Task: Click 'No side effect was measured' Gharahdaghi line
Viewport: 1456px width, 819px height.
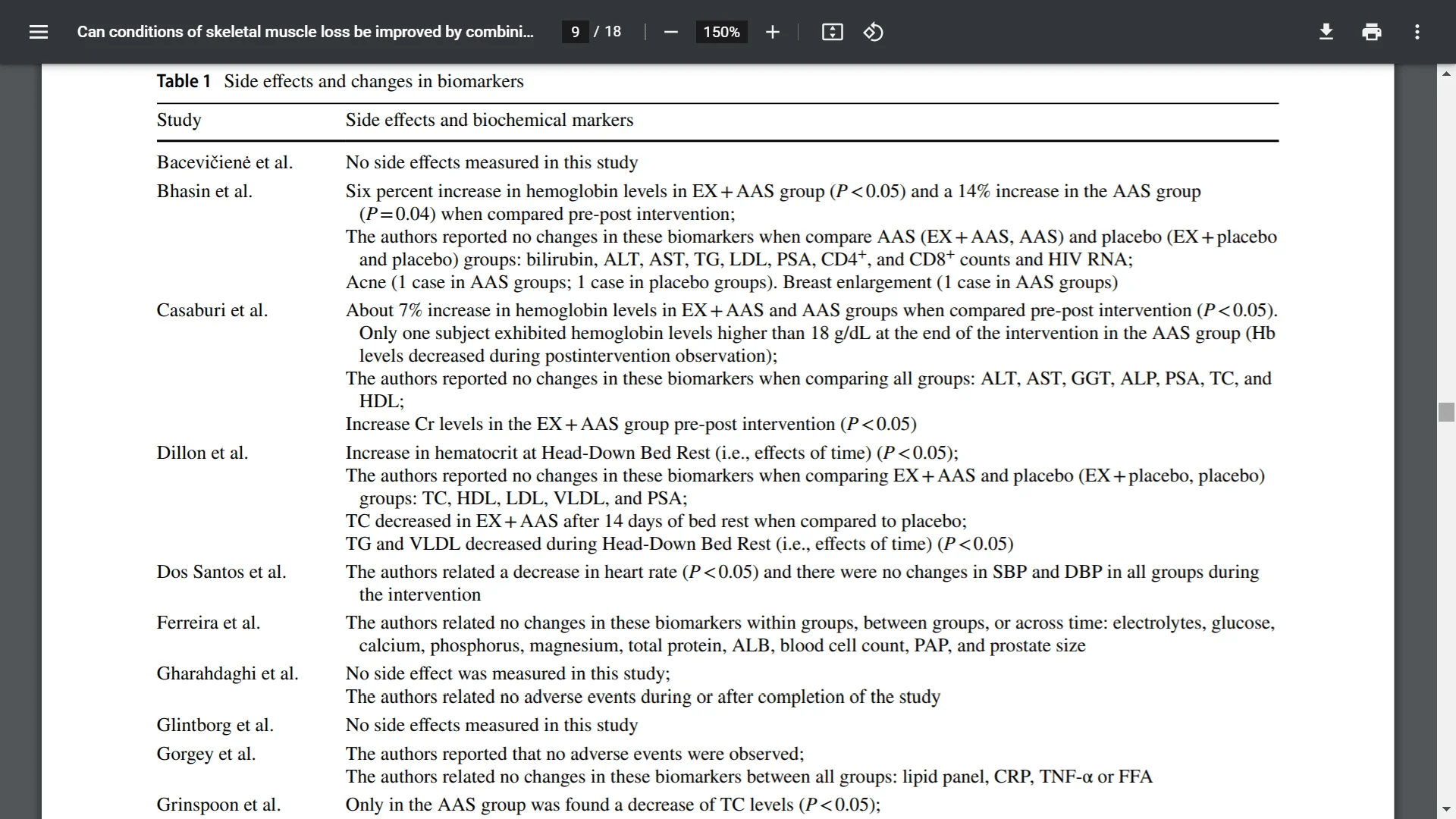Action: pos(508,673)
